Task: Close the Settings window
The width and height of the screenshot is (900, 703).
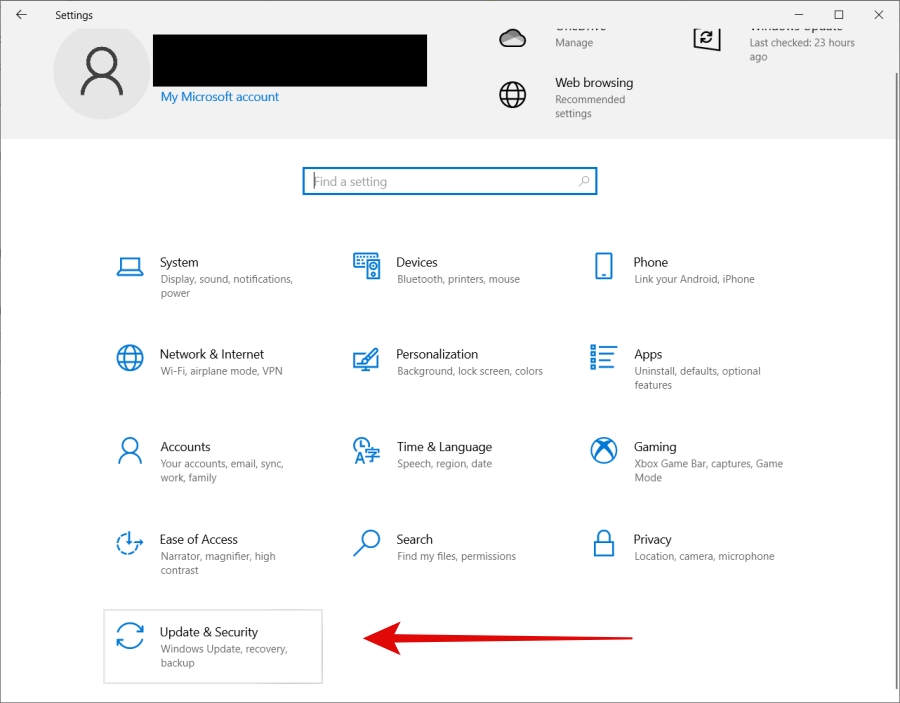Action: pyautogui.click(x=878, y=15)
